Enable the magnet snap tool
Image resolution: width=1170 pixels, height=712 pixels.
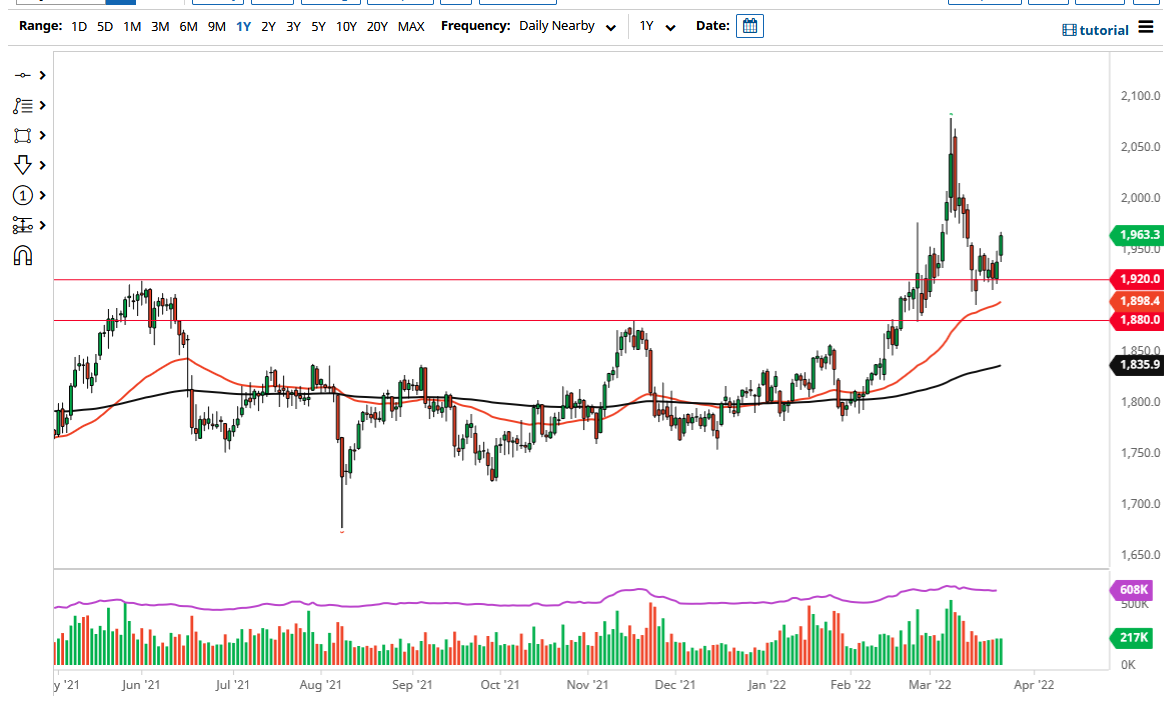click(22, 255)
